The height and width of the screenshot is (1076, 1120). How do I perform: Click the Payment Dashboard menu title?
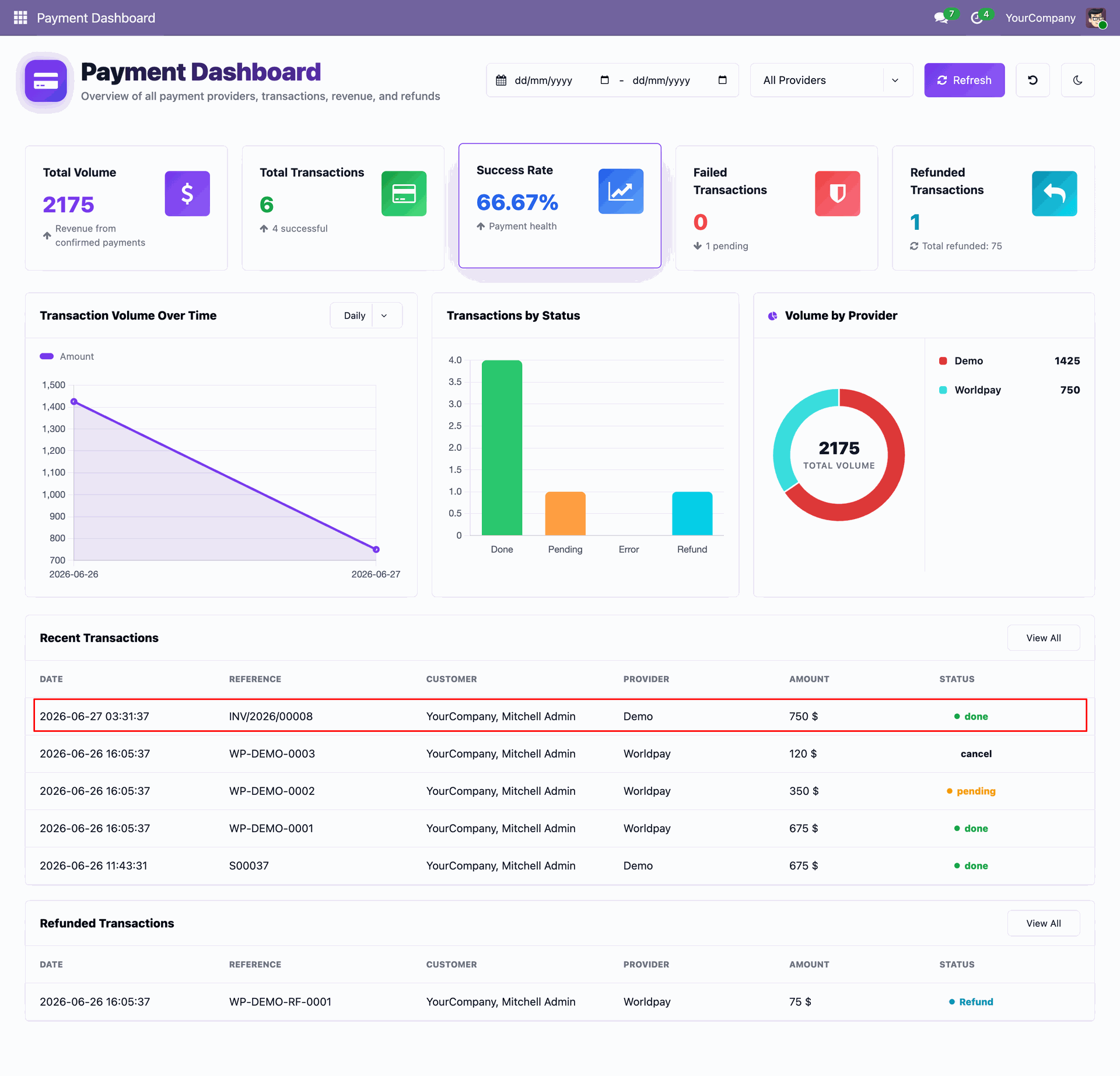96,18
